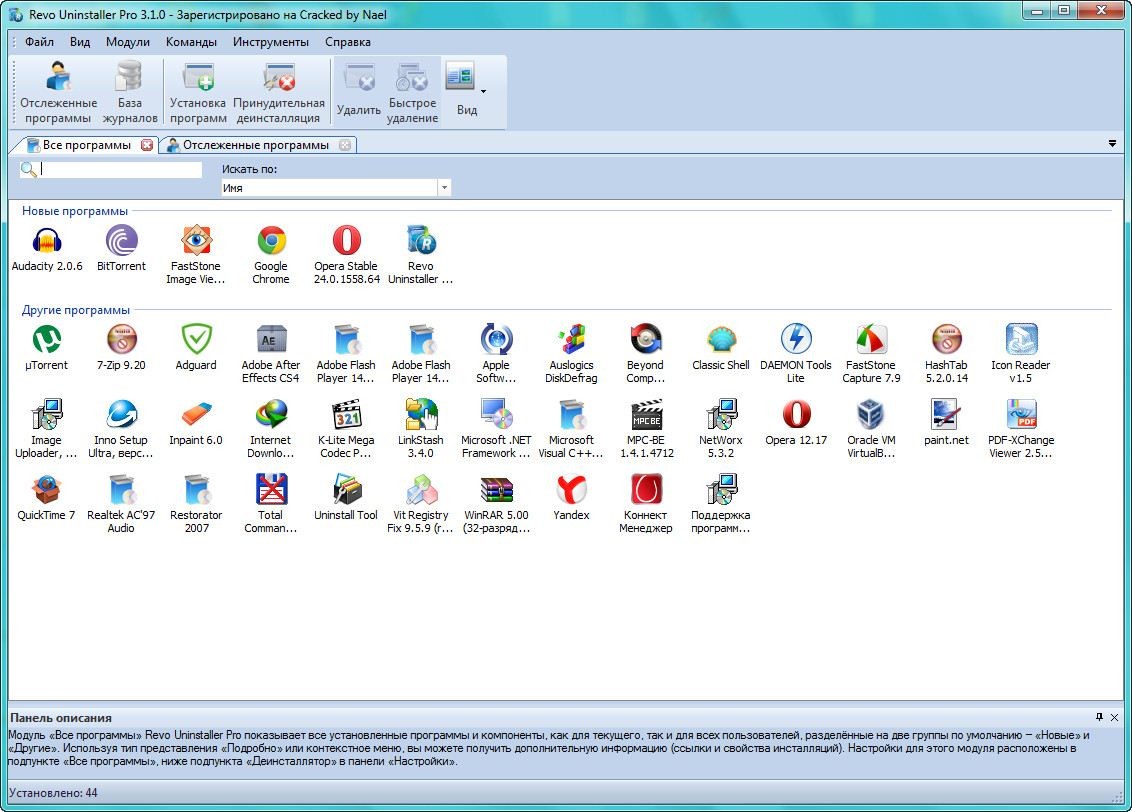Open the Отслеженные программы toolbar icon

[x=59, y=92]
